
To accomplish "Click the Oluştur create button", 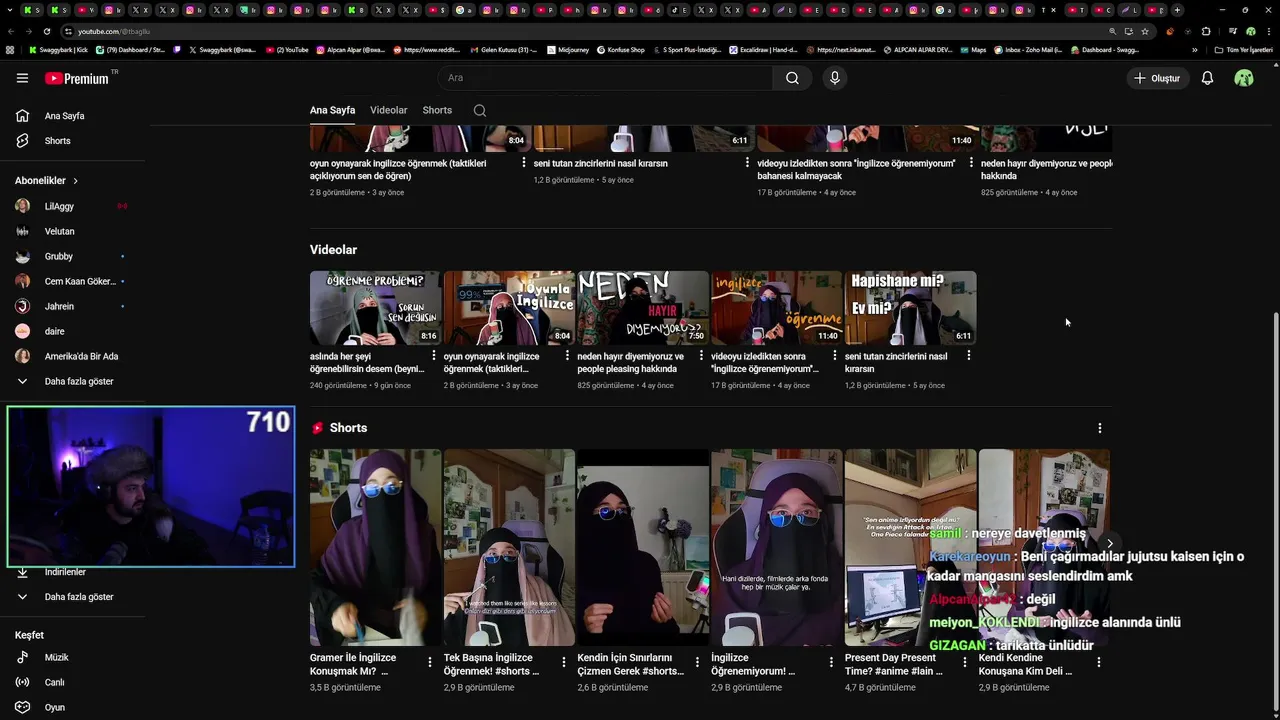I will pyautogui.click(x=1156, y=78).
